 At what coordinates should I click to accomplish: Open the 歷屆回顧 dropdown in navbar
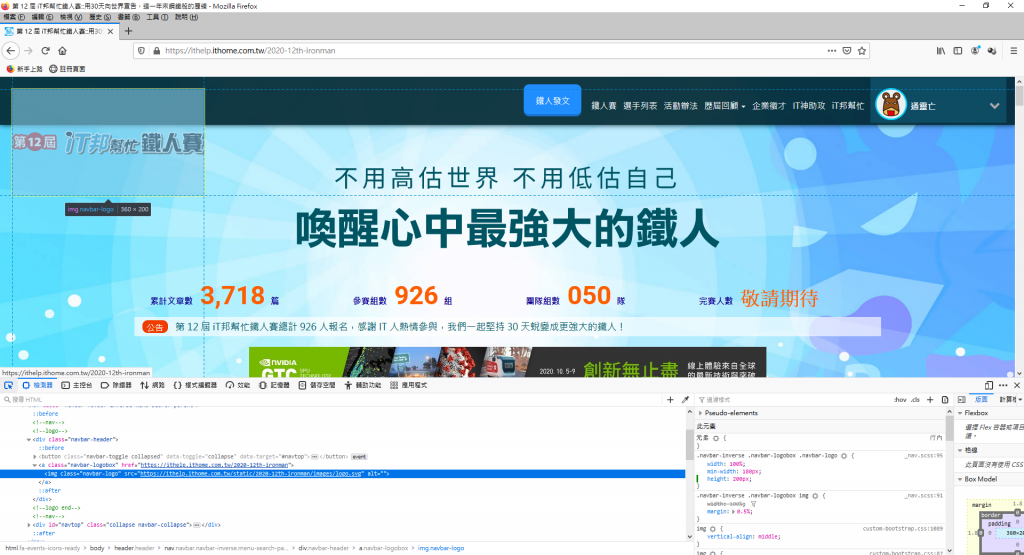click(x=724, y=106)
